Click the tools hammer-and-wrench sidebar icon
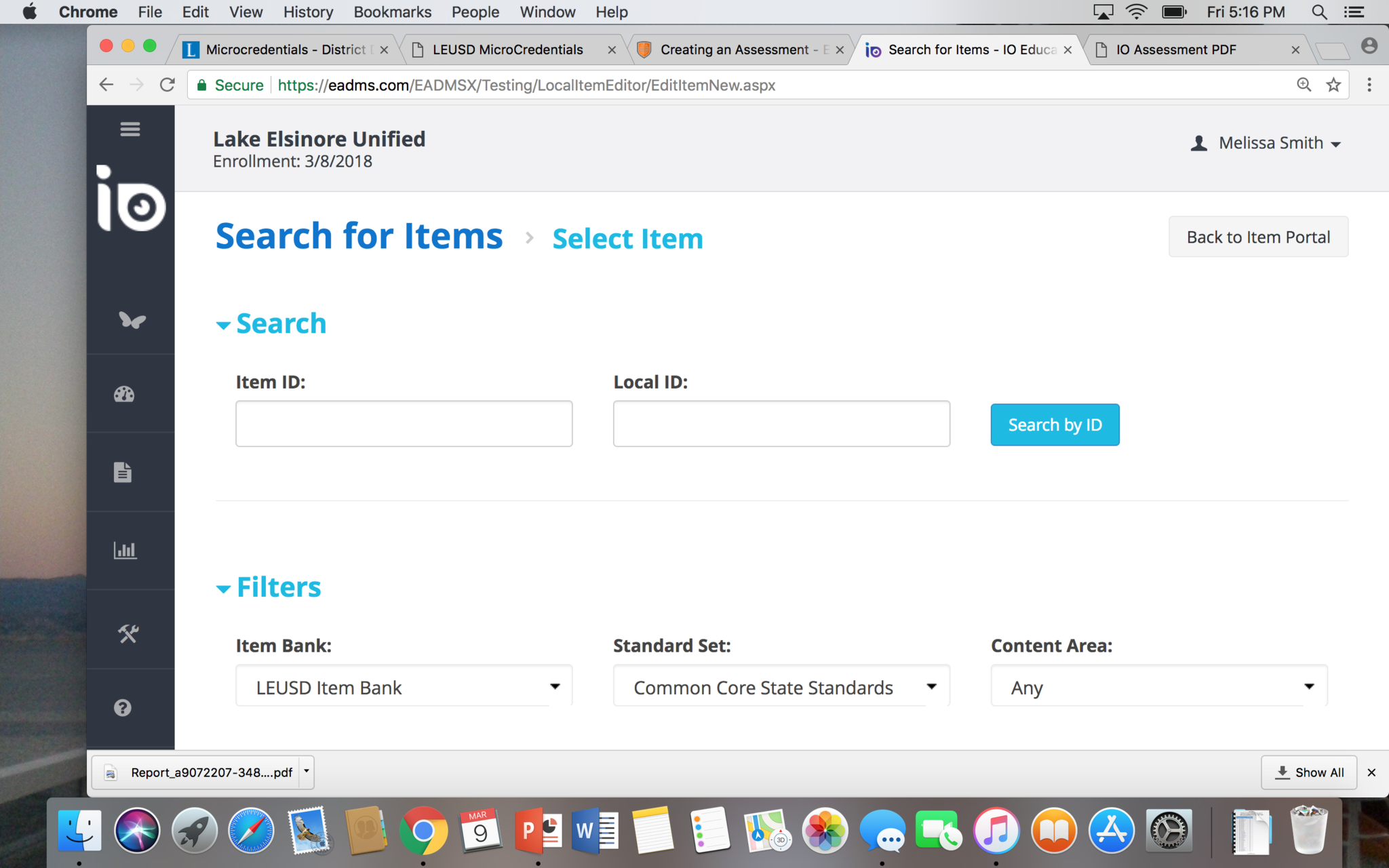The height and width of the screenshot is (868, 1389). point(128,633)
